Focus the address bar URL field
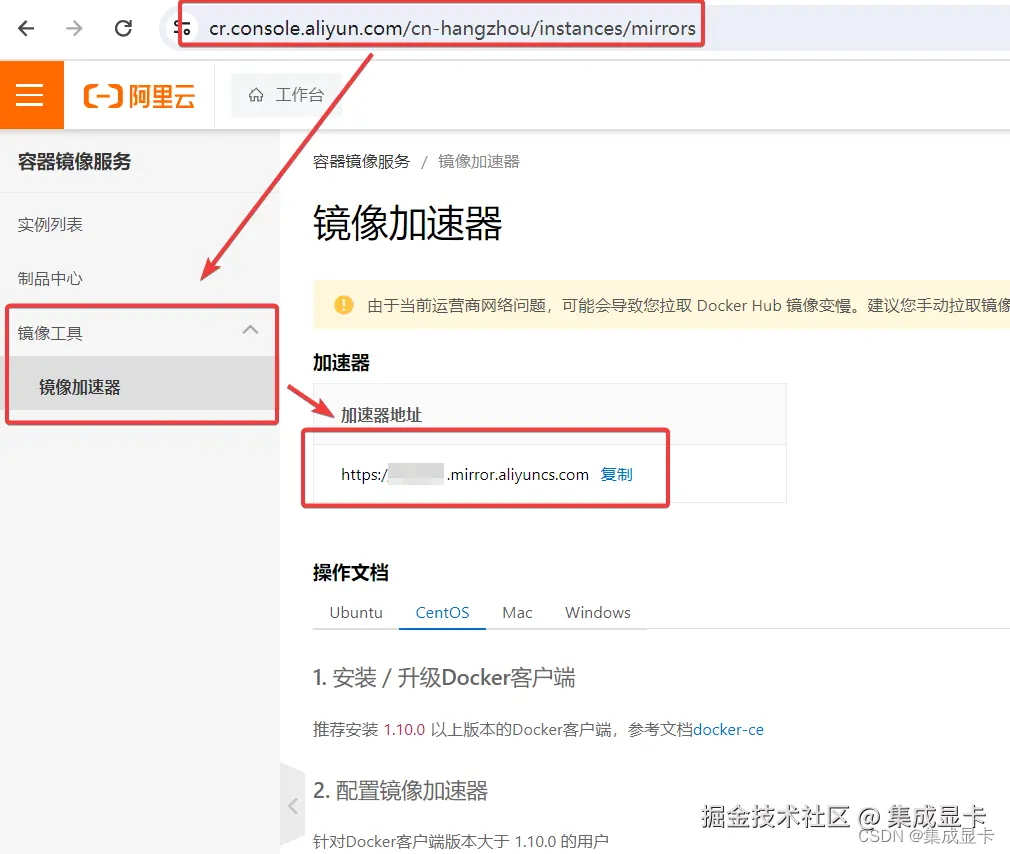Image resolution: width=1010 pixels, height=854 pixels. pyautogui.click(x=452, y=28)
